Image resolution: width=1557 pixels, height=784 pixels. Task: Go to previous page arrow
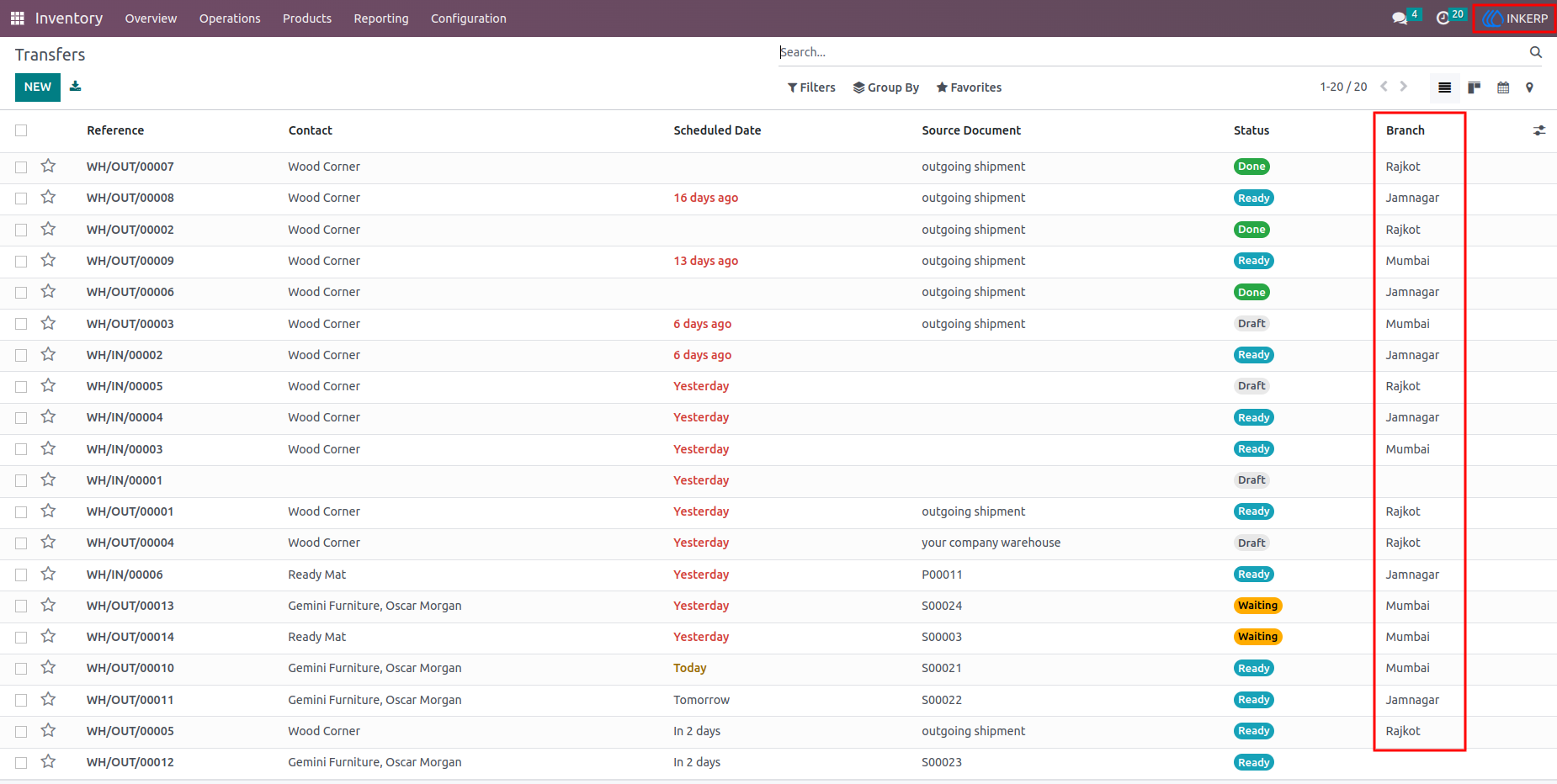1384,87
